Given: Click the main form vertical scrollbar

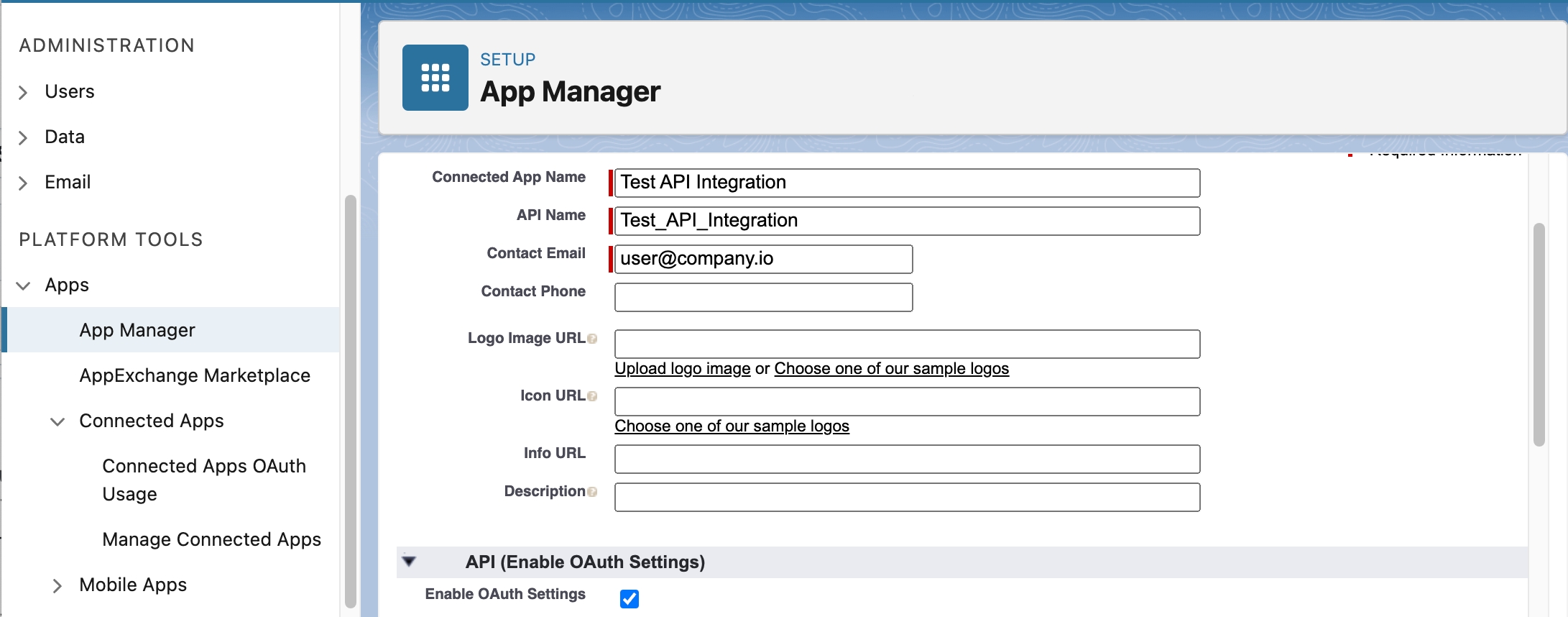Looking at the screenshot, I should pyautogui.click(x=1539, y=334).
